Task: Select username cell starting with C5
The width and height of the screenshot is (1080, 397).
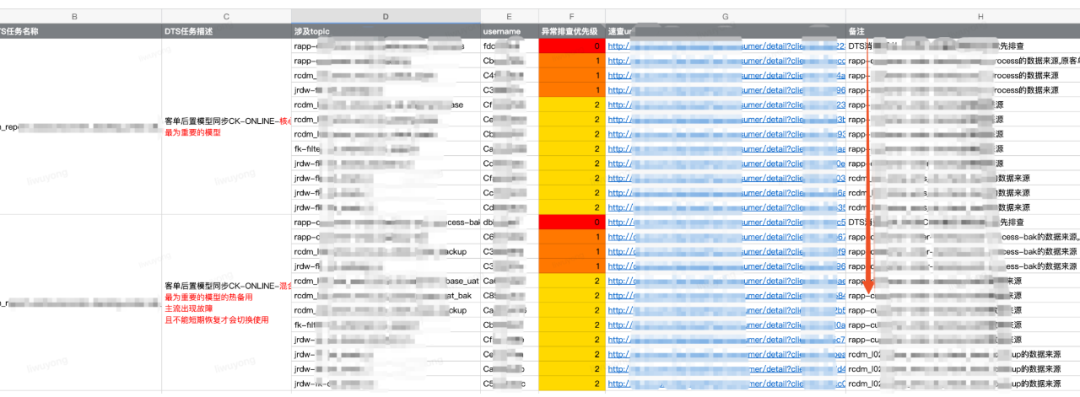Action: click(509, 383)
